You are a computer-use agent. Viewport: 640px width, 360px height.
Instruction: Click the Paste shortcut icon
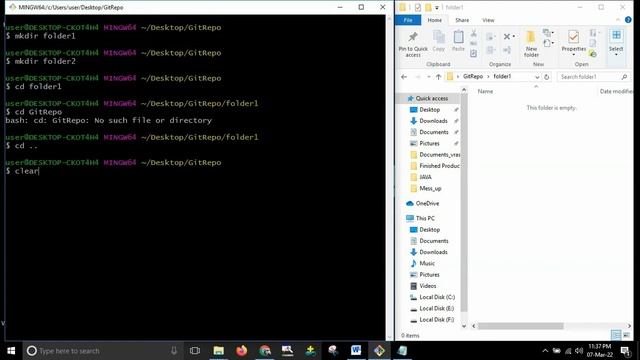point(473,53)
